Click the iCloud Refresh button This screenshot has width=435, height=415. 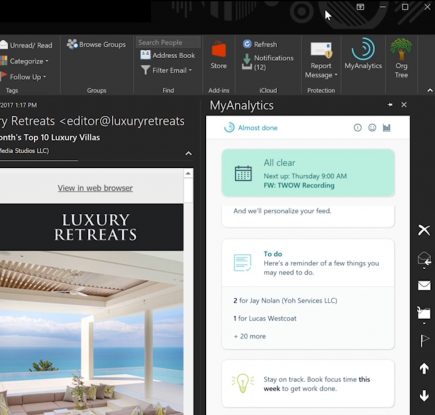260,44
